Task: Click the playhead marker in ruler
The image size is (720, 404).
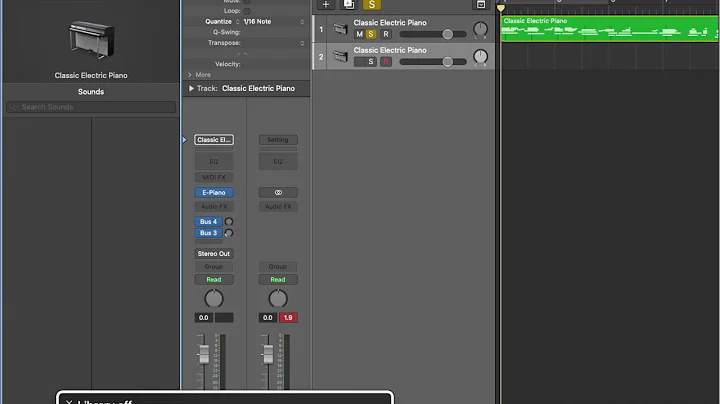Action: [x=501, y=7]
